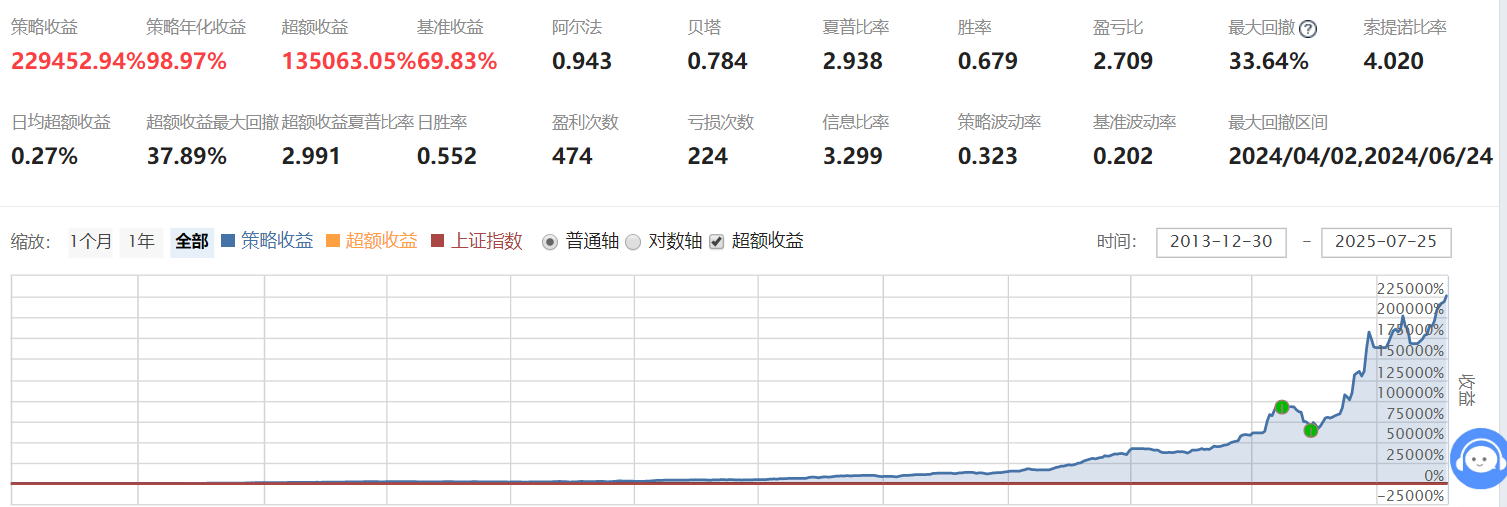This screenshot has height=507, width=1507.
Task: Click the 策略收益 value 229452.94%
Action: (78, 61)
